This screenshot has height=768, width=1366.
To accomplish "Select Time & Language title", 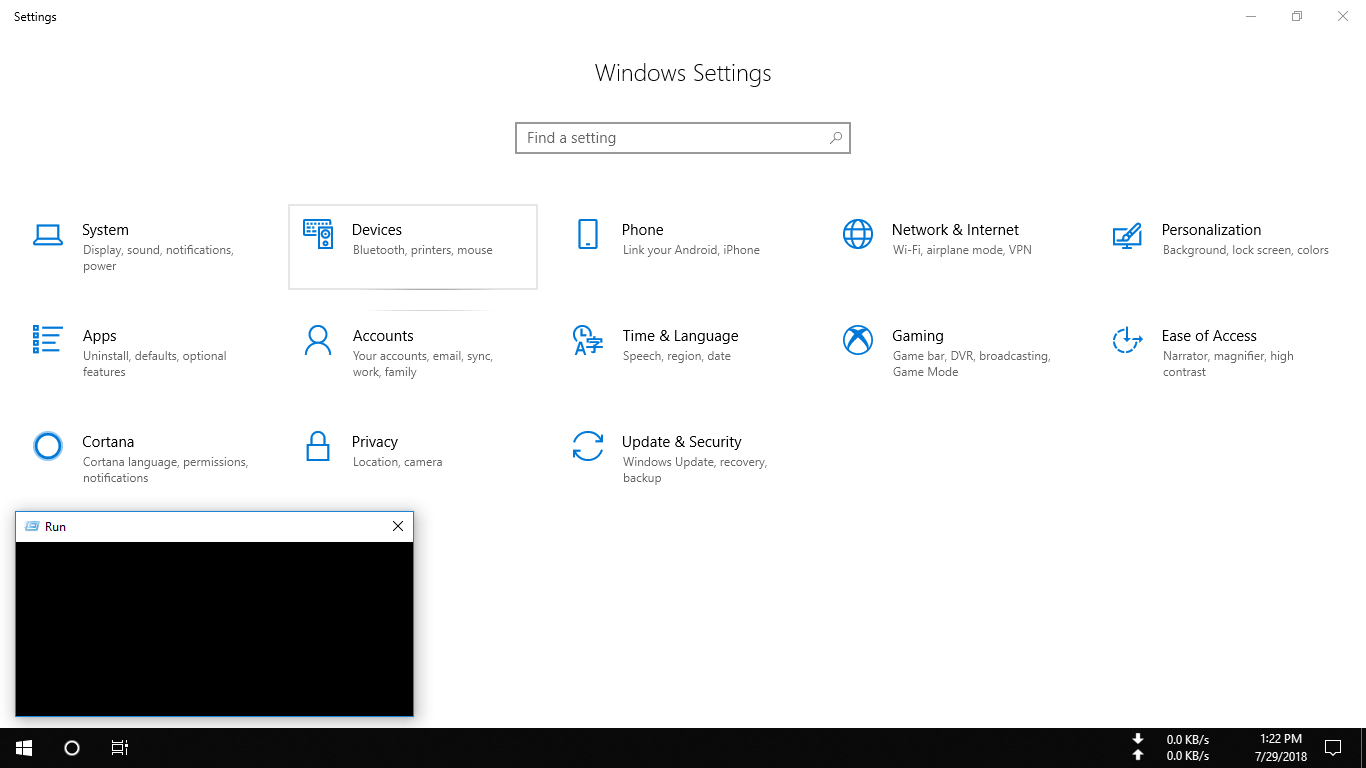I will click(x=680, y=336).
